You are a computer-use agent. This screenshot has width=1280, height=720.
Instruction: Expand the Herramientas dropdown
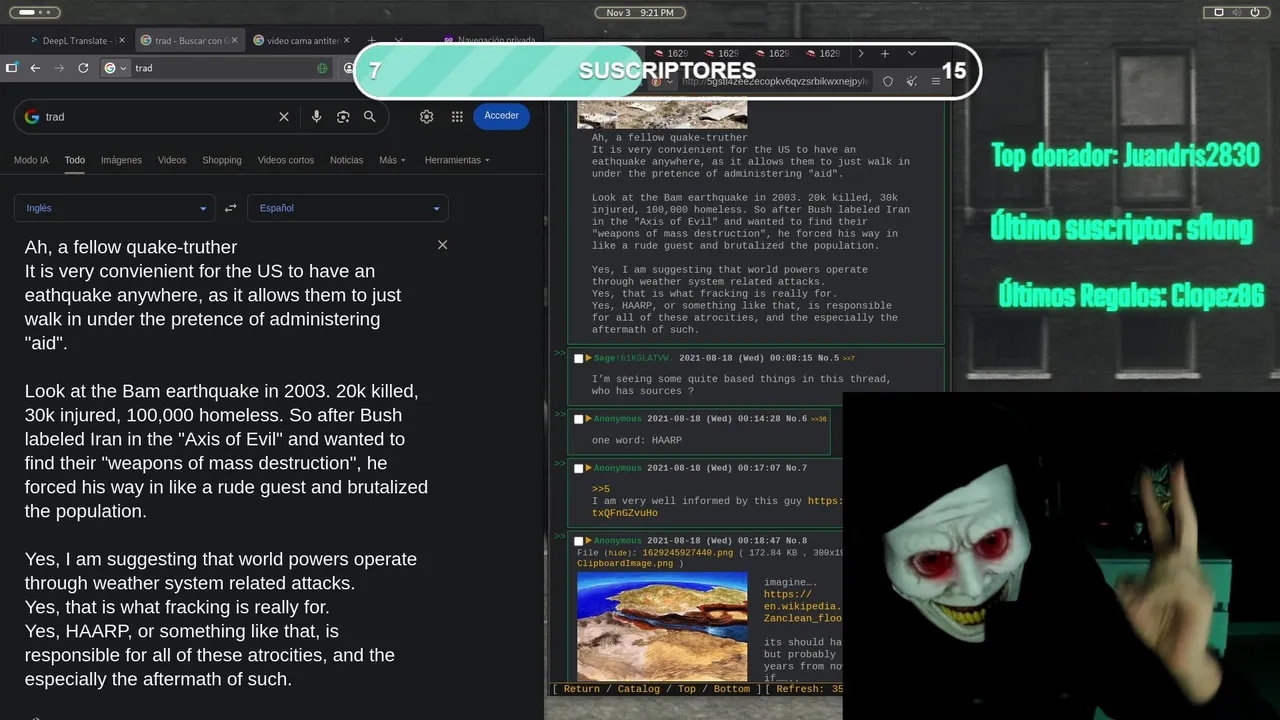coord(458,160)
